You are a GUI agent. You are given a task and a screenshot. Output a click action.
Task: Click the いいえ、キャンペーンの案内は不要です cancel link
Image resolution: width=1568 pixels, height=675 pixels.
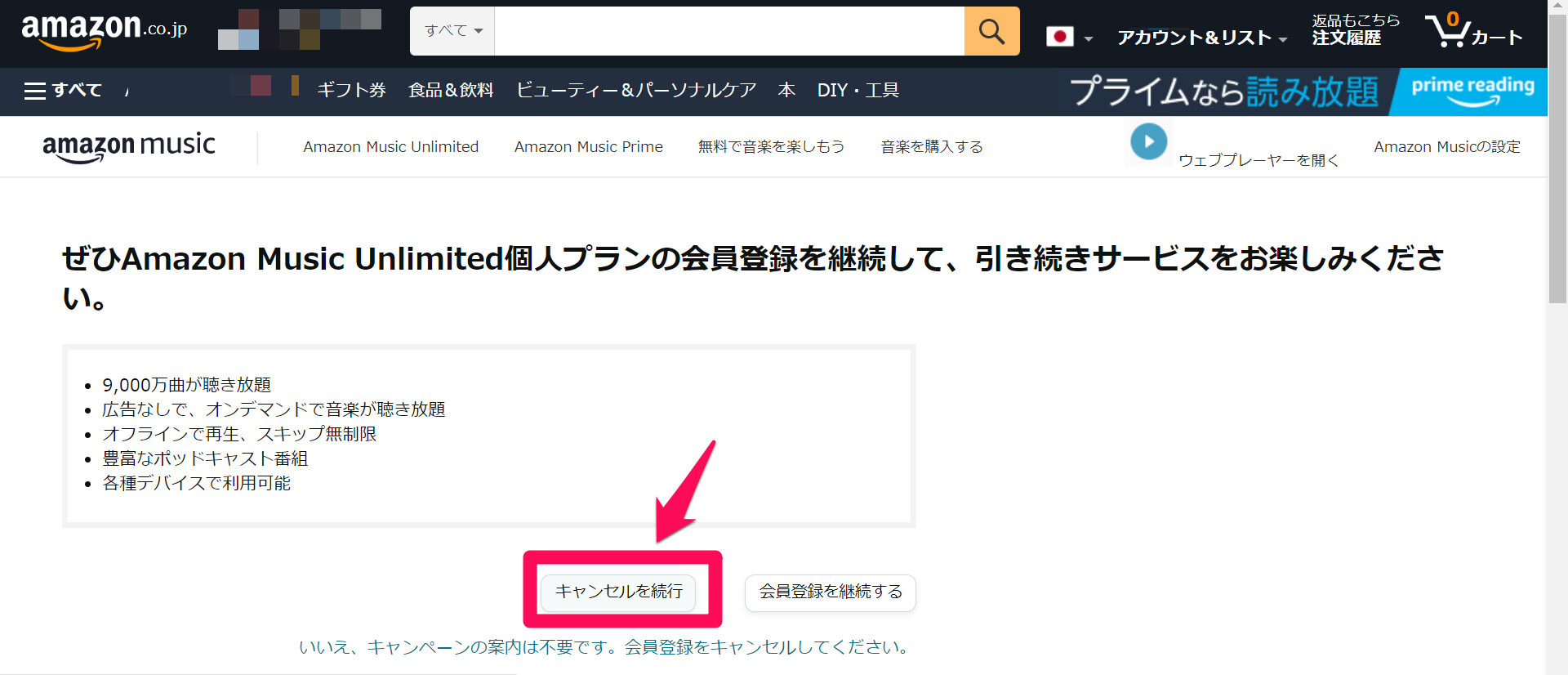tap(605, 647)
